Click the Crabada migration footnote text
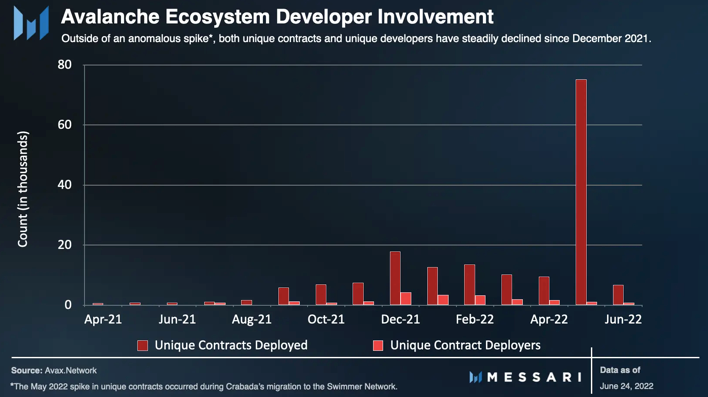 click(x=204, y=387)
